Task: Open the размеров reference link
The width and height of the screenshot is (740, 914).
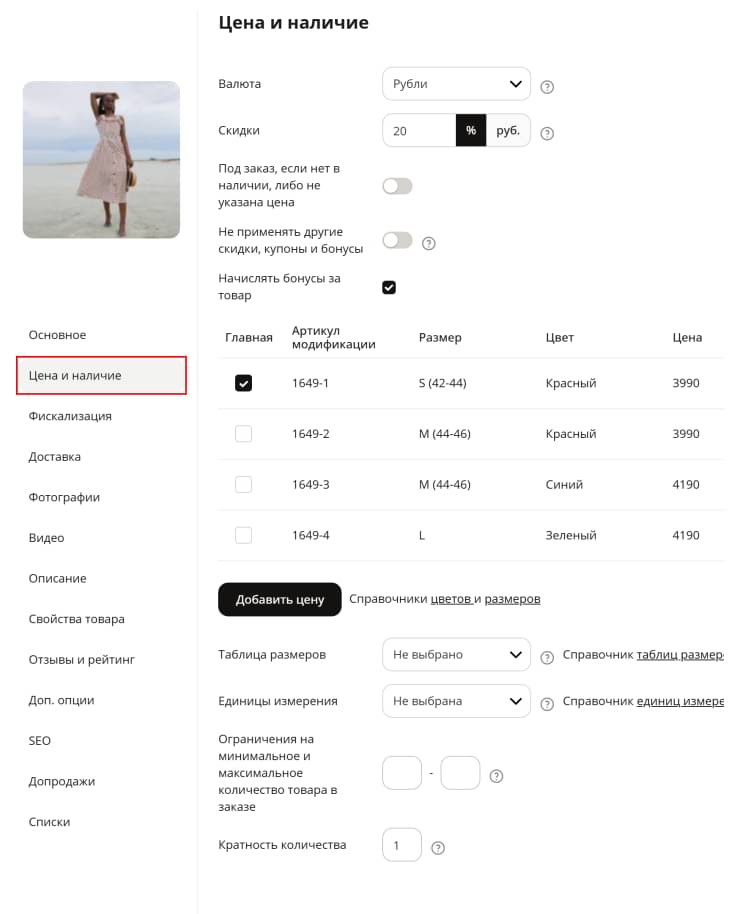Action: 512,599
